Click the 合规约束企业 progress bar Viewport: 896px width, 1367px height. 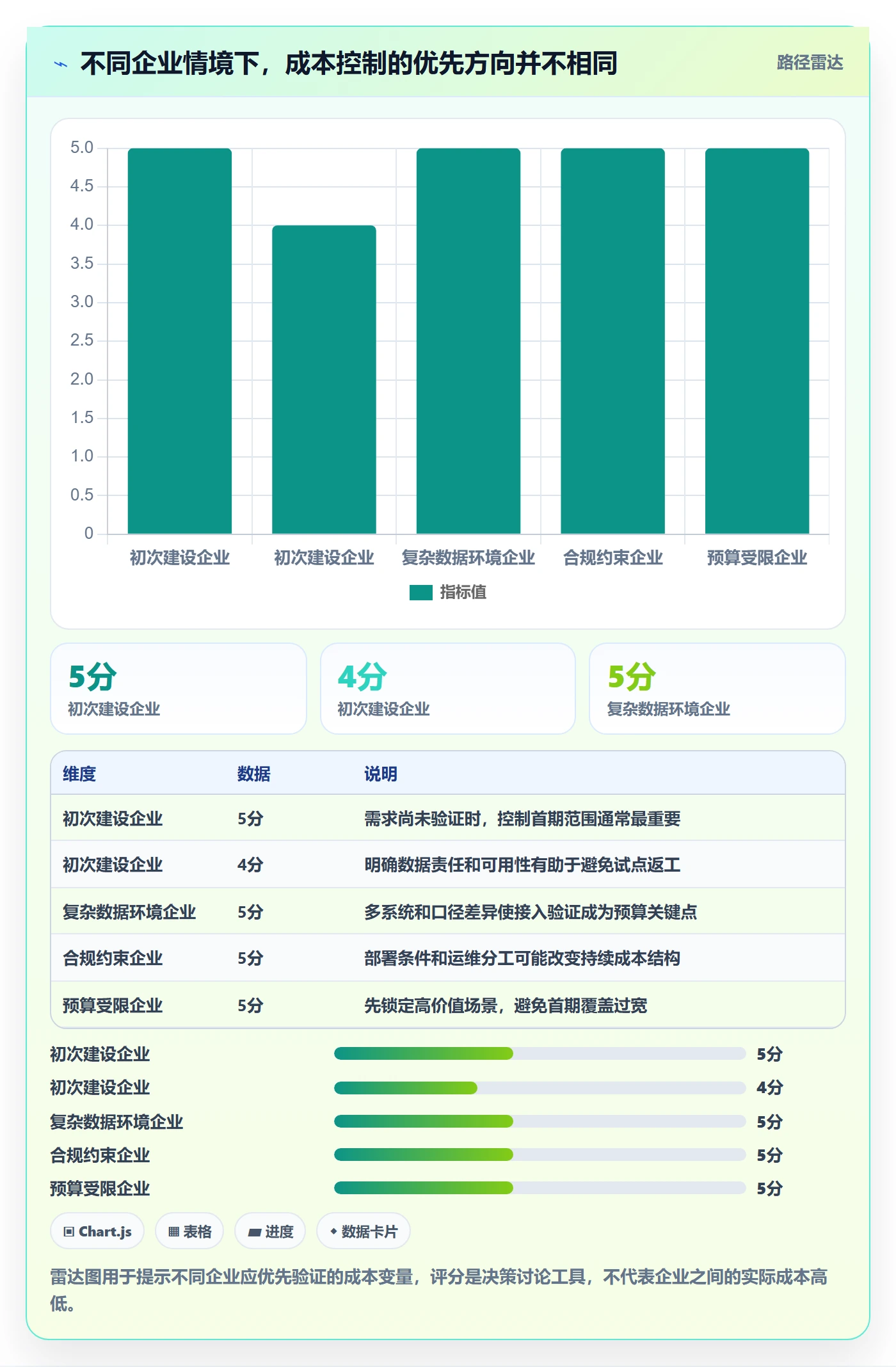coord(540,1155)
